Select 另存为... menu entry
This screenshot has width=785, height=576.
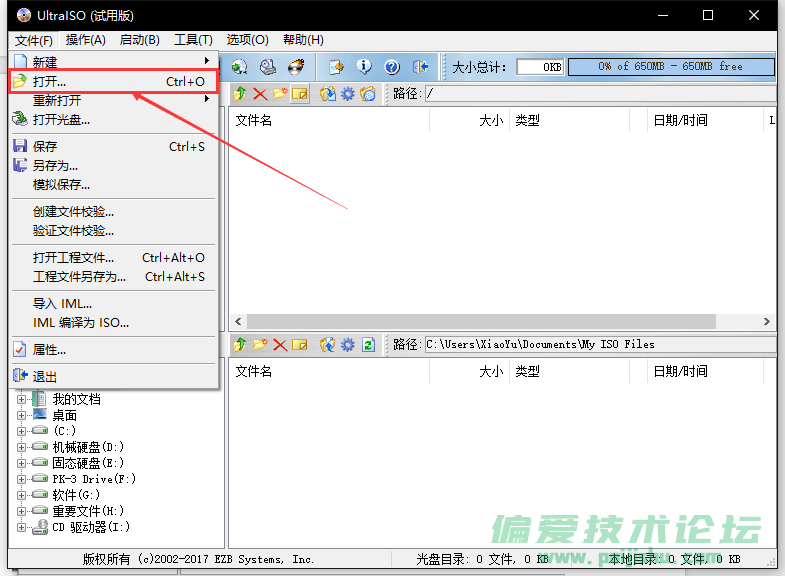coord(55,165)
